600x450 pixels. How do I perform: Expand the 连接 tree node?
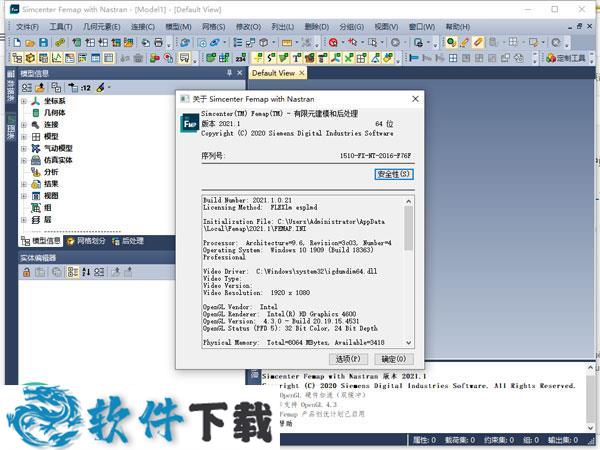point(24,125)
